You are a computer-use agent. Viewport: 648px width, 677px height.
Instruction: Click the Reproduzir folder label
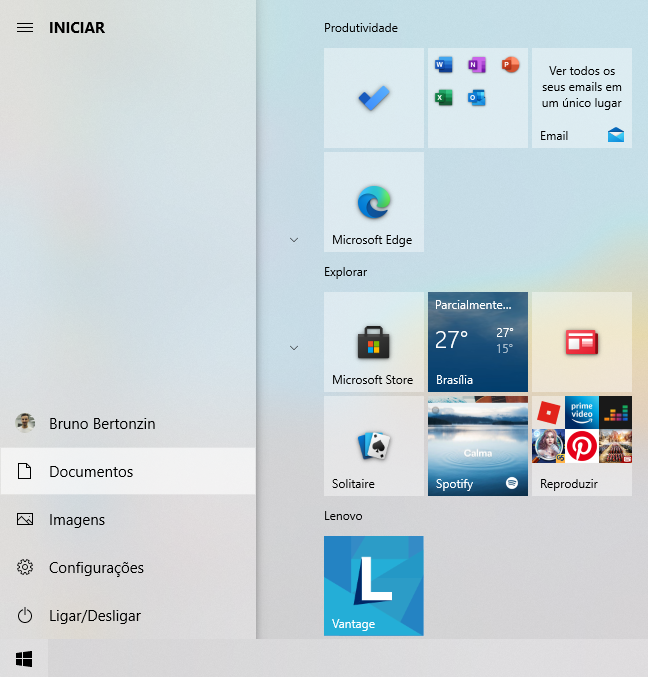point(569,484)
